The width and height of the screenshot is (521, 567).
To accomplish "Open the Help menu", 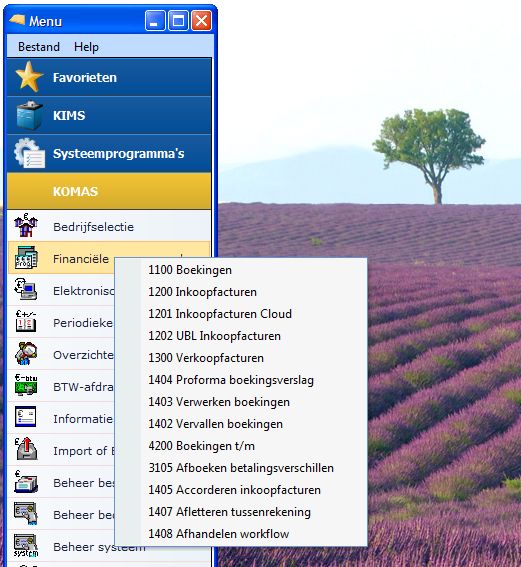I will click(86, 47).
